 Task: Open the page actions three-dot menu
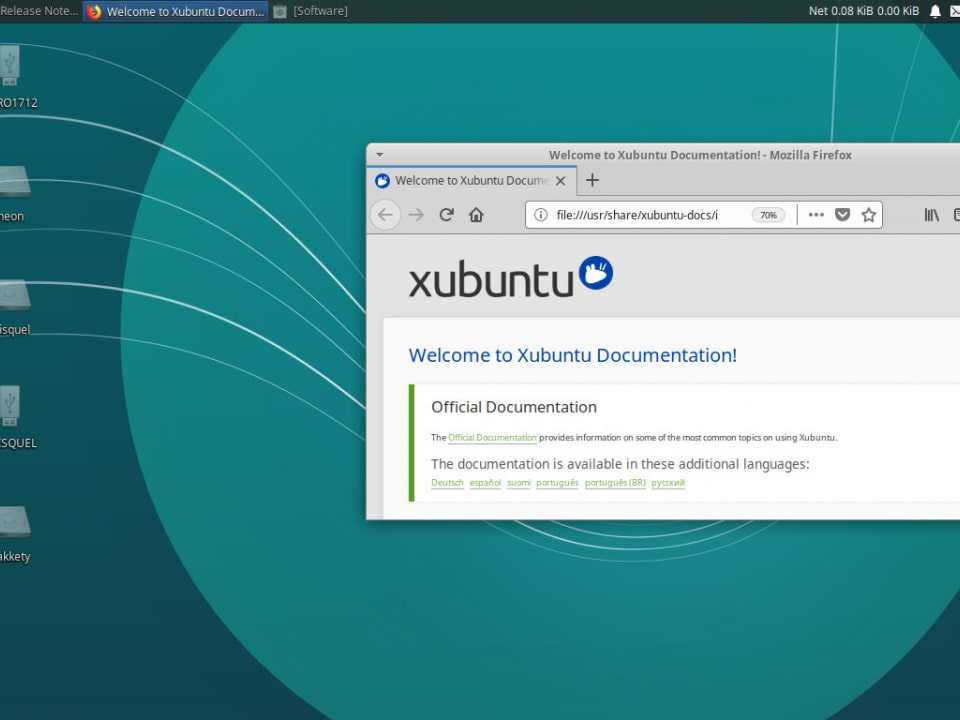[x=816, y=215]
